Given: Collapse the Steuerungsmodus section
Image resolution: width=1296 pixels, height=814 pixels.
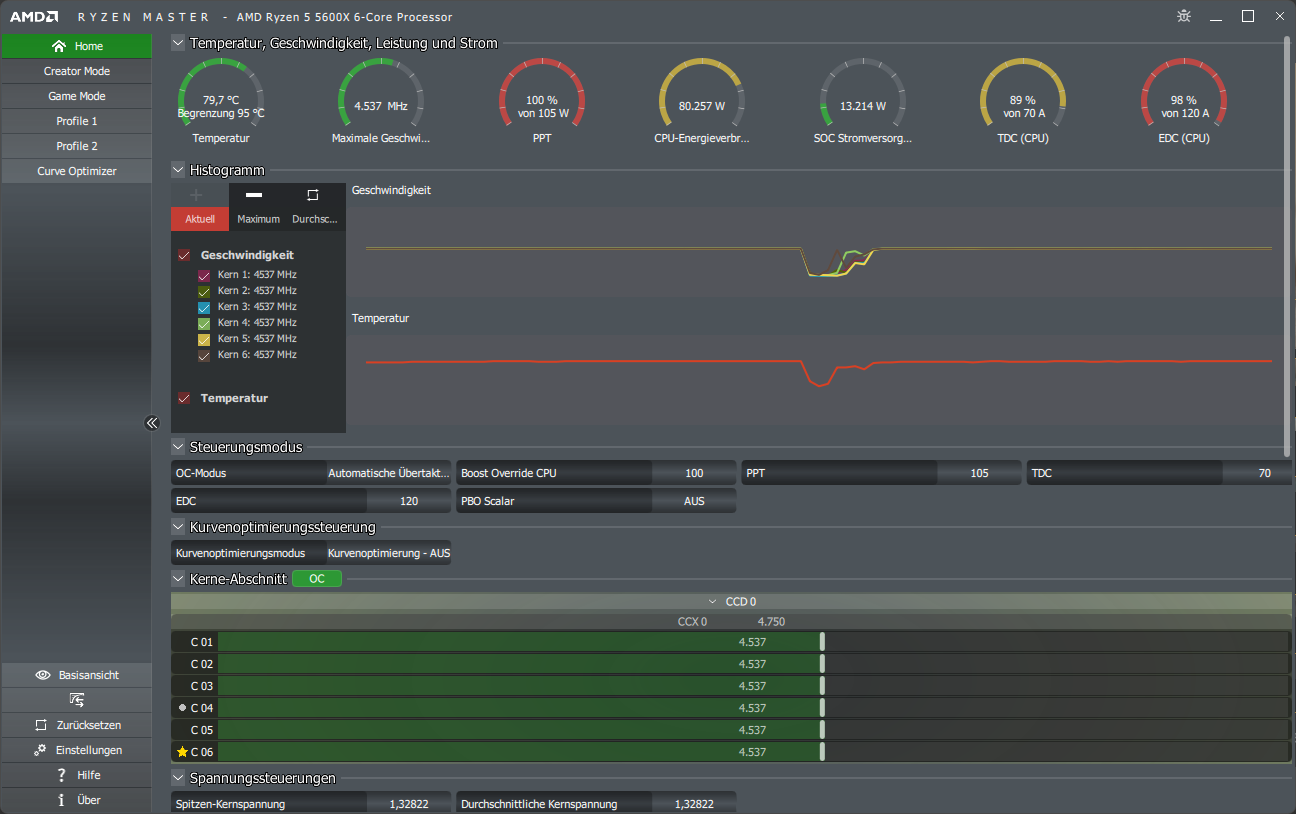Looking at the screenshot, I should pos(178,447).
